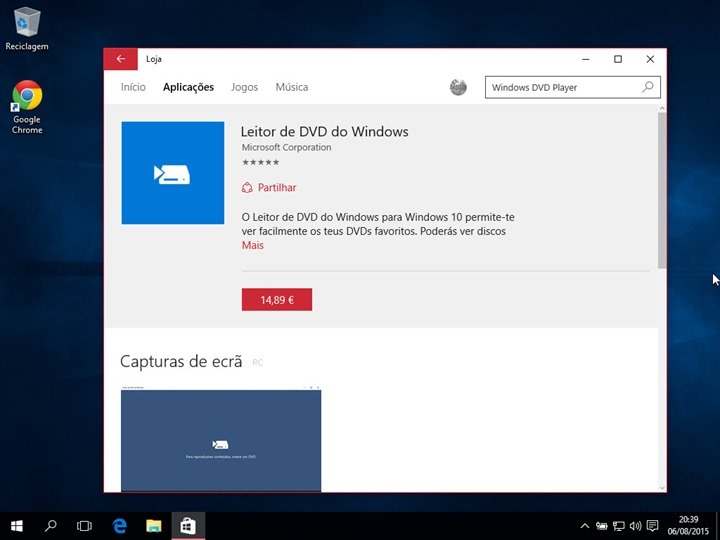Open the volume speaker tray icon
Image resolution: width=720 pixels, height=540 pixels.
click(x=636, y=526)
